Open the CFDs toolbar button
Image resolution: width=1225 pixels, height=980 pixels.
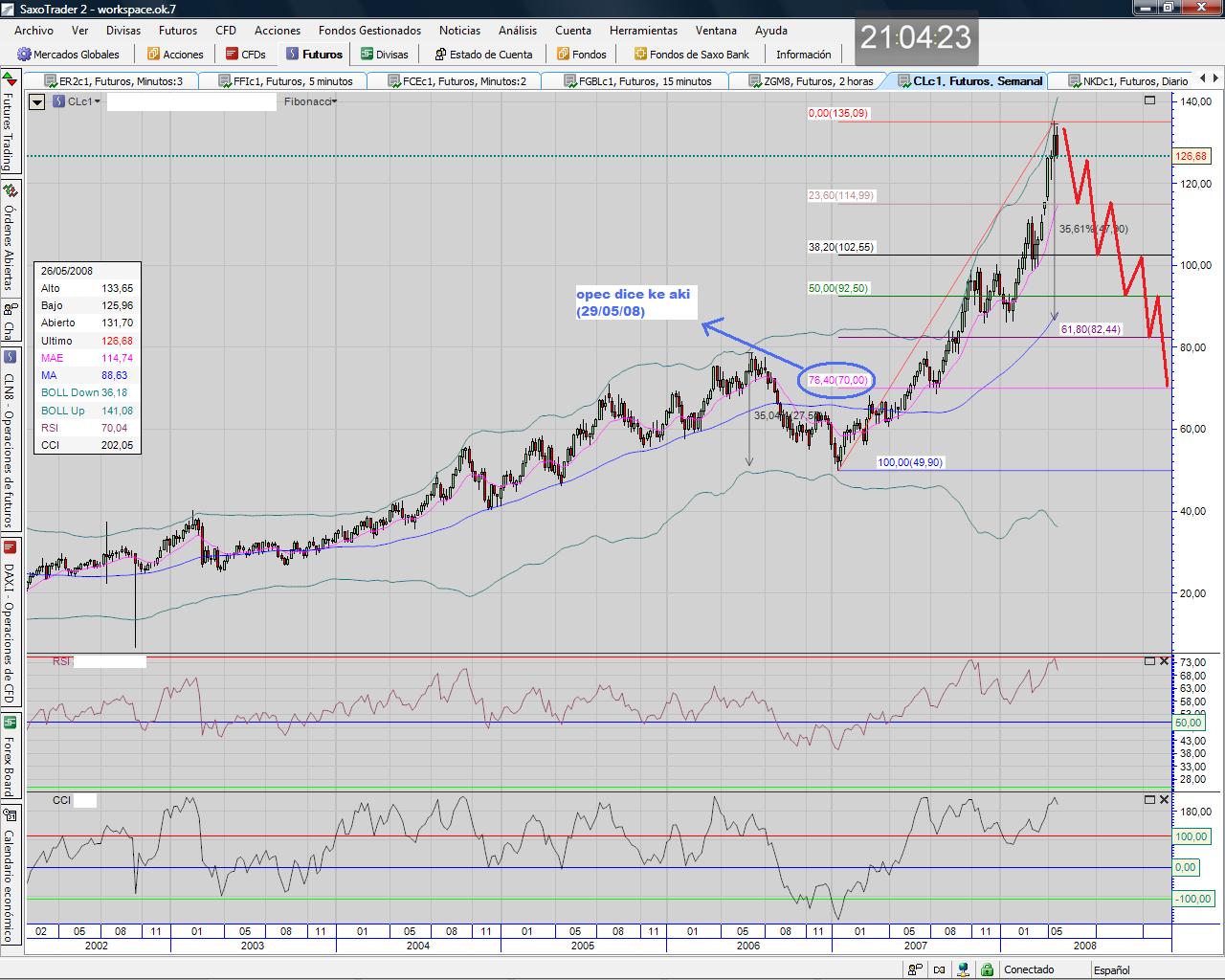point(232,55)
